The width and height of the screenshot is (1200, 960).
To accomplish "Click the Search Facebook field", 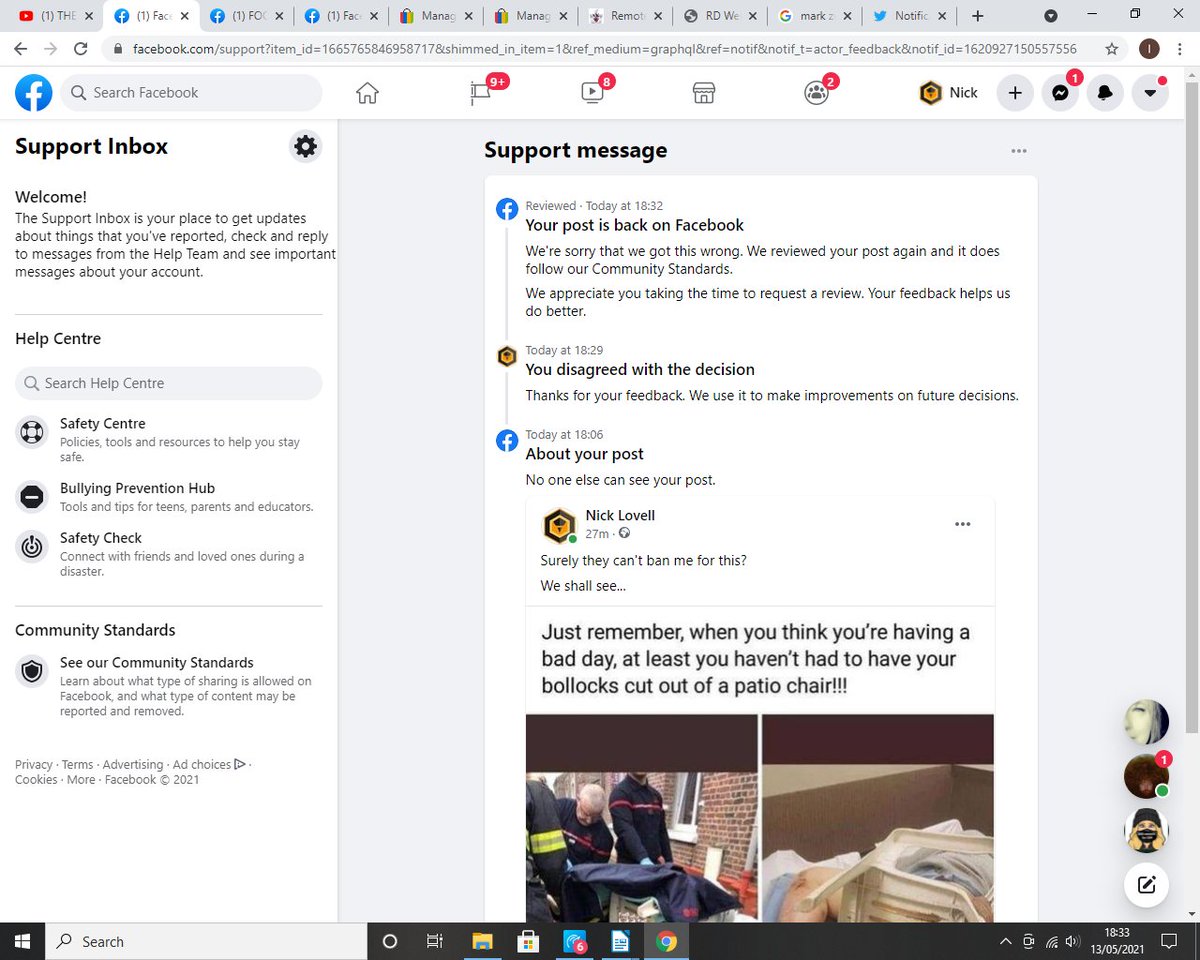I will point(192,93).
